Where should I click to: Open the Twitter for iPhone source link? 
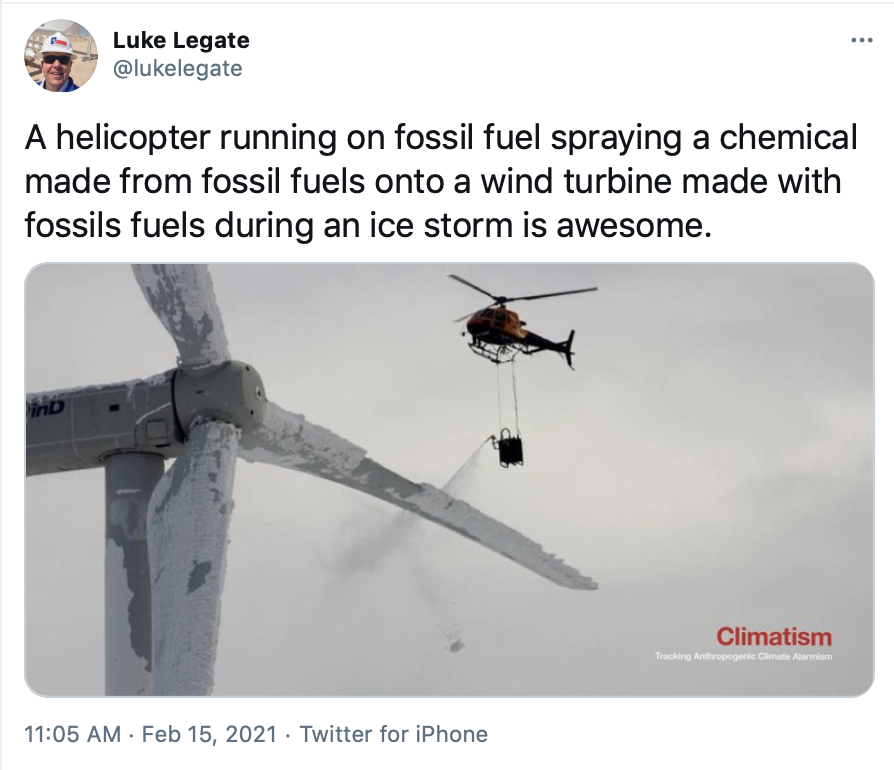[x=394, y=734]
